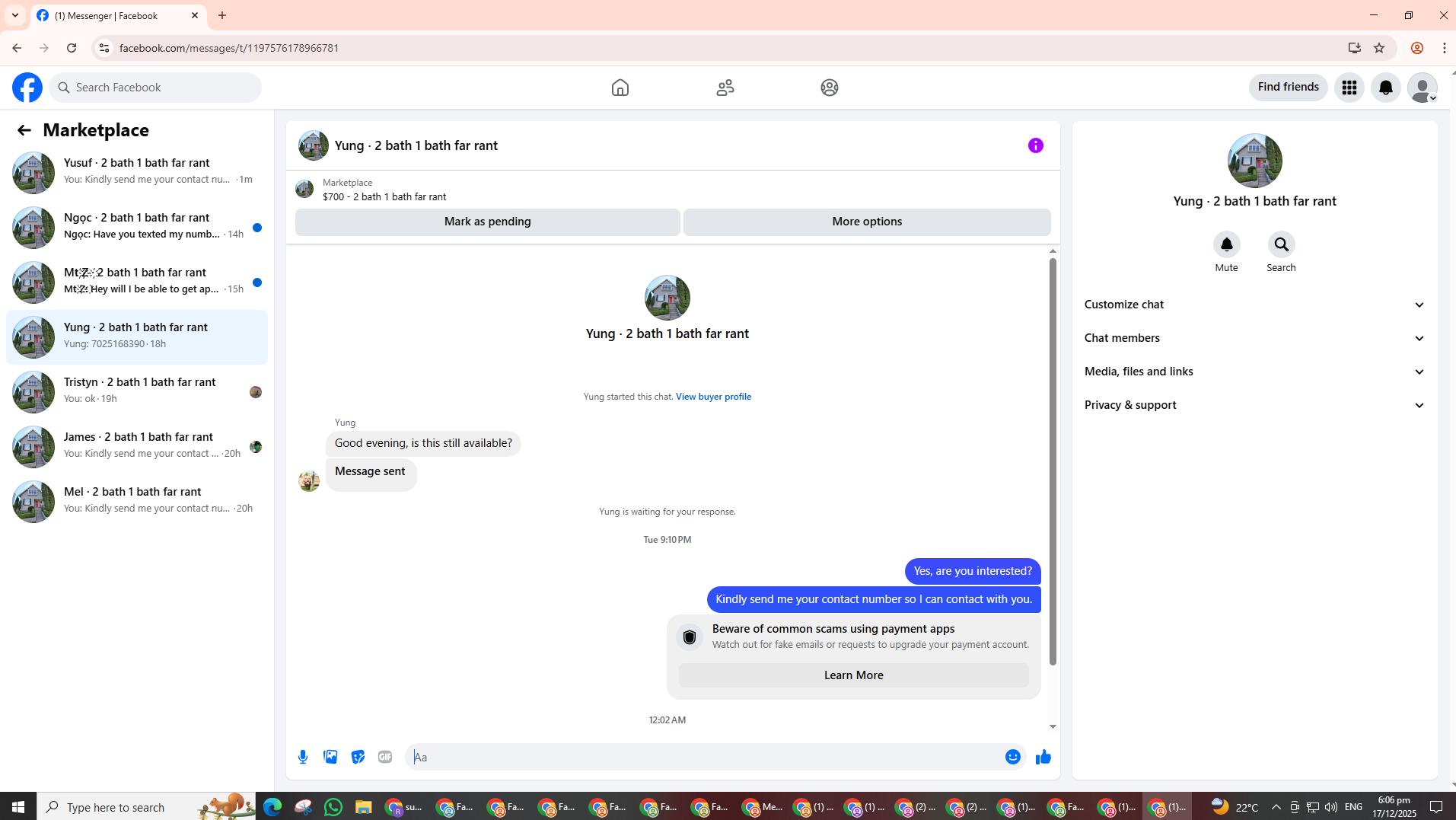Click 'Kindly send me your contact number' message

point(874,599)
